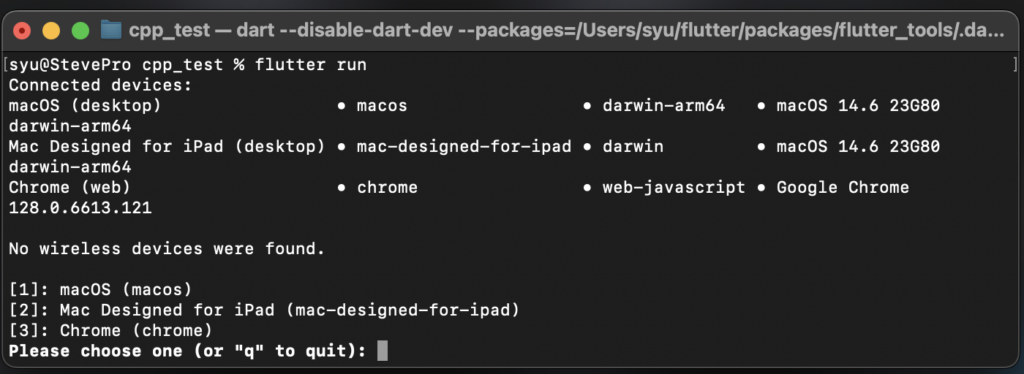Click the '128.0.6613.121' version number
The height and width of the screenshot is (374, 1024).
coord(80,208)
